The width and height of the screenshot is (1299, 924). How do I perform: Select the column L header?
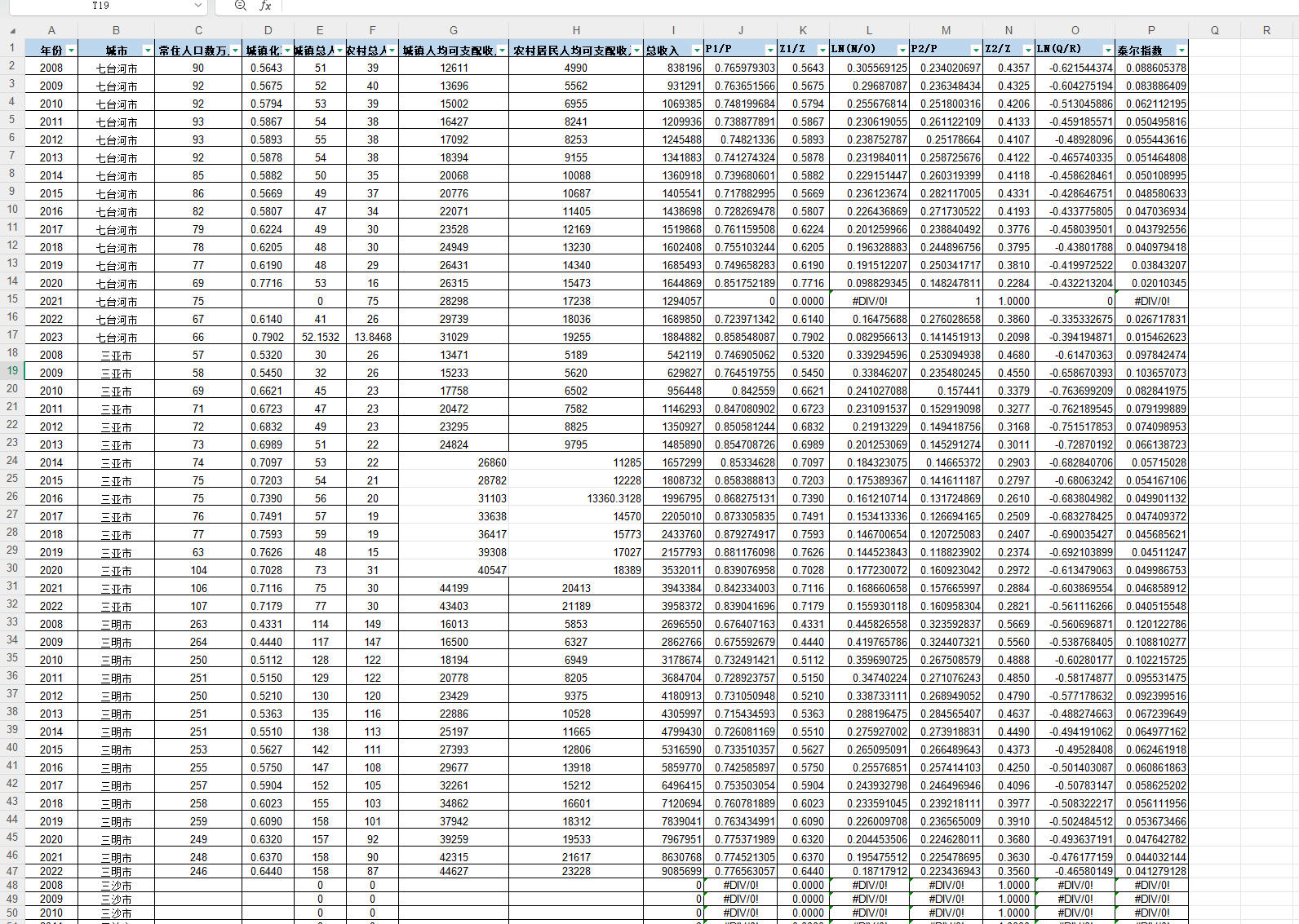click(869, 30)
